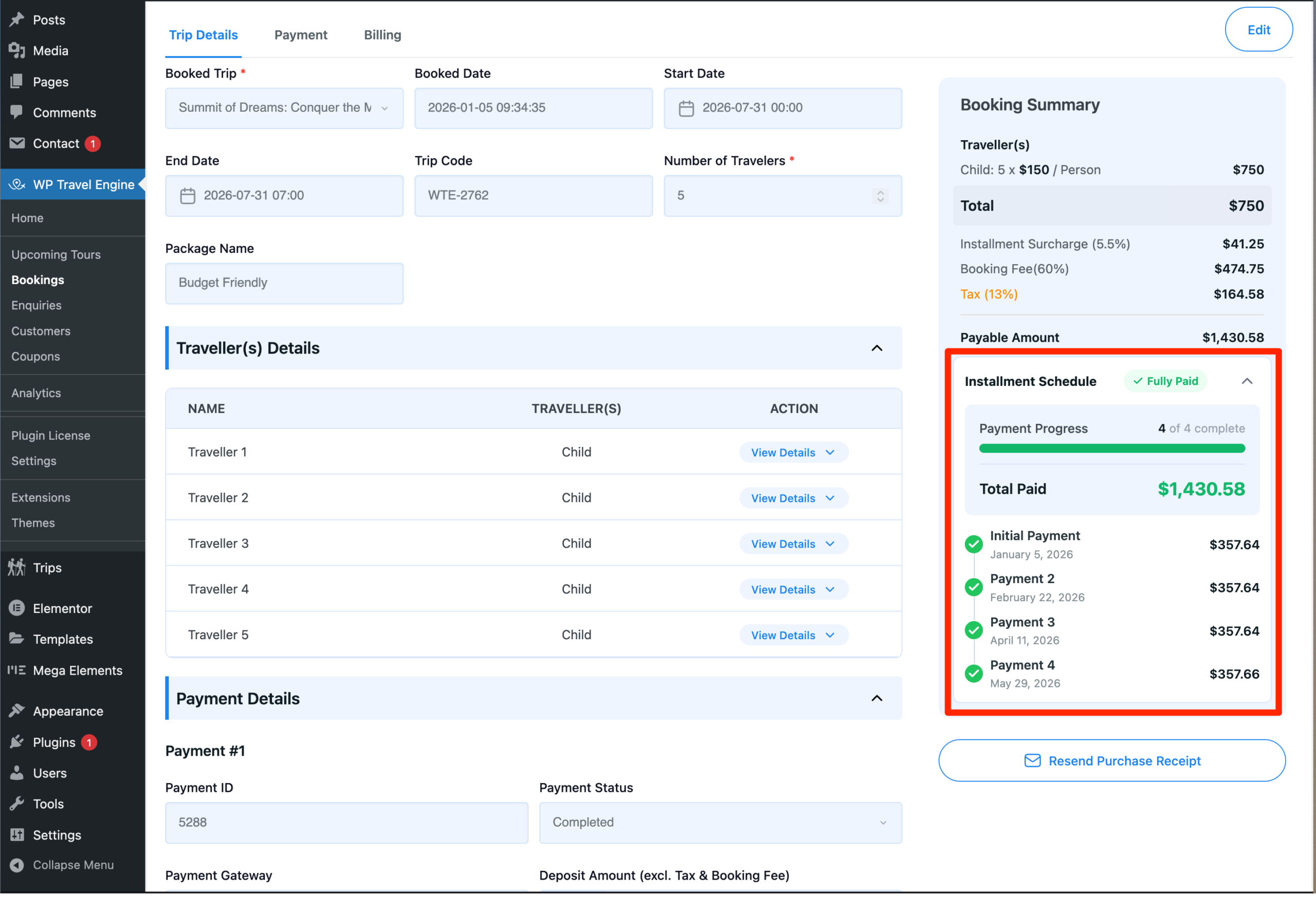Click the Payment 4 green checkmark
1316x912 pixels.
point(974,673)
